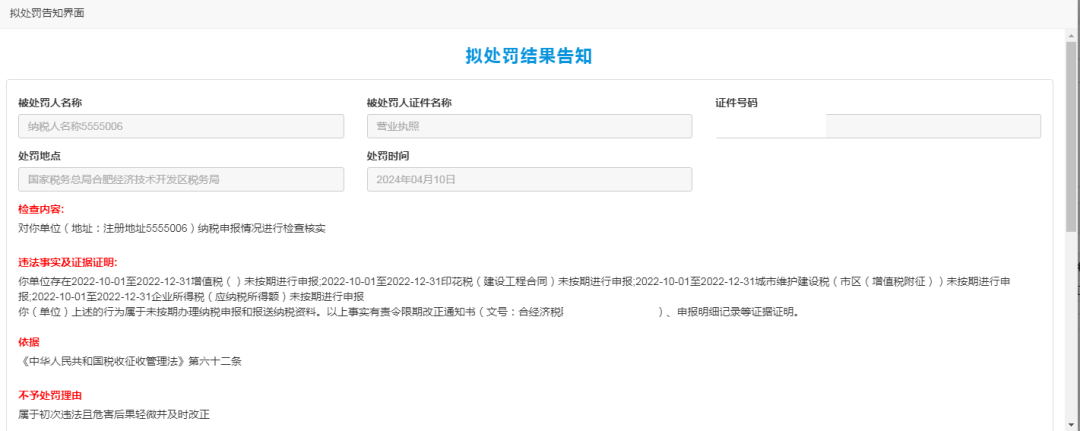Click the 检查内容: red label
The width and height of the screenshot is (1080, 431).
click(x=41, y=209)
